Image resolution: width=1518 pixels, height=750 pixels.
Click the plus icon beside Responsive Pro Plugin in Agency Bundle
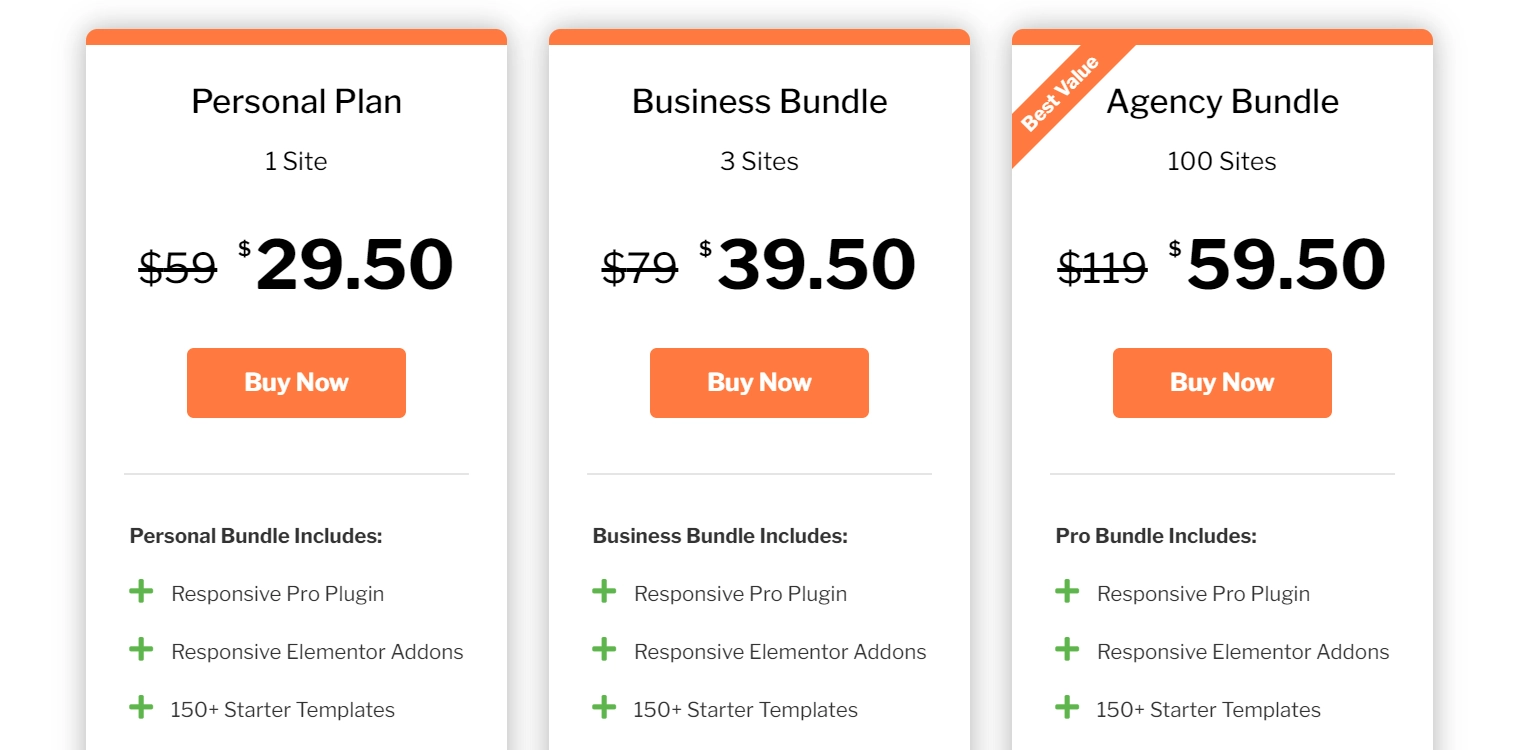pyautogui.click(x=1067, y=592)
